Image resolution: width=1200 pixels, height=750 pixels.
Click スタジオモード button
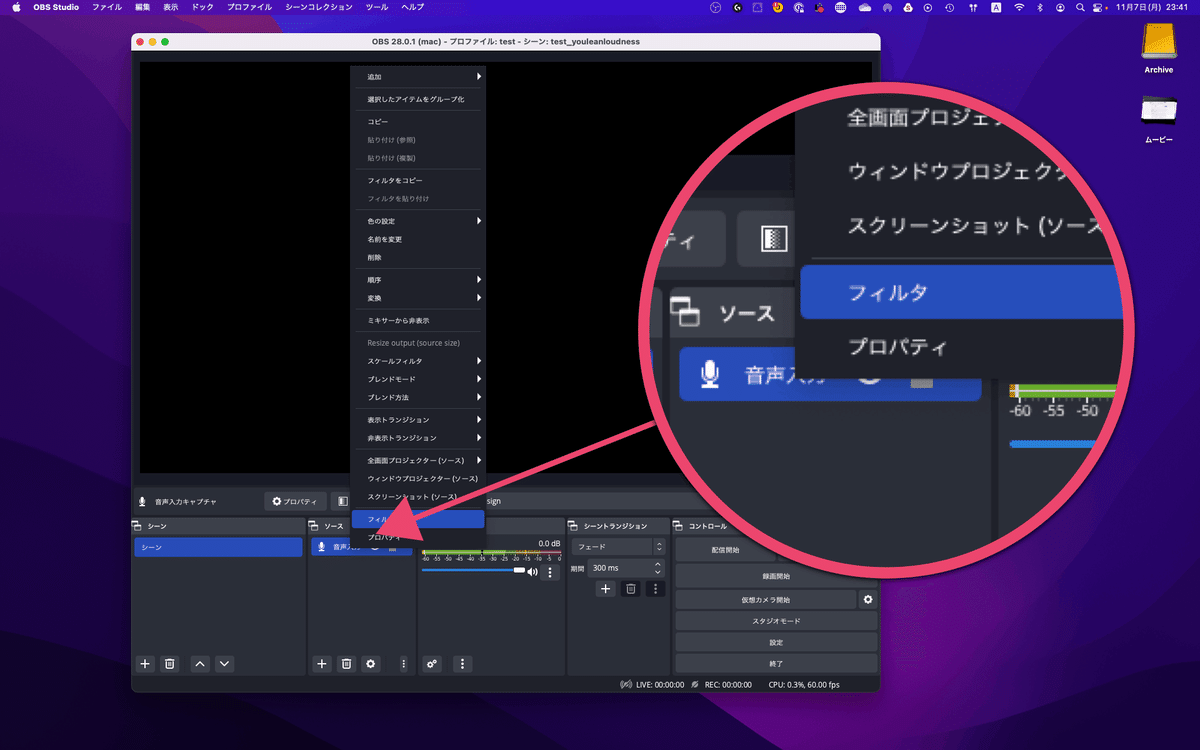coord(776,621)
